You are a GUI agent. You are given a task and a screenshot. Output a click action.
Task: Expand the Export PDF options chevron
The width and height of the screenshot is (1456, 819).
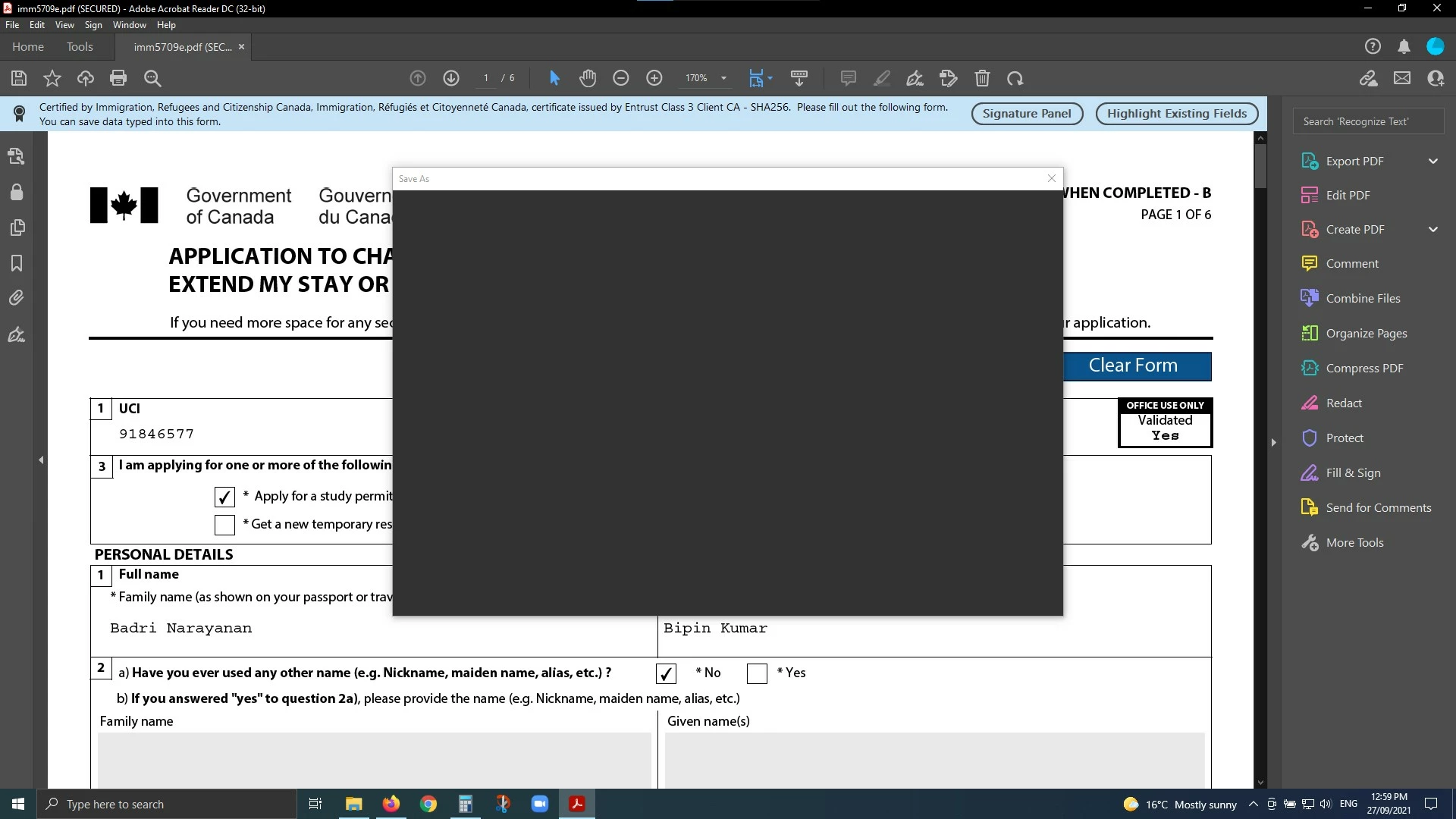click(1432, 161)
